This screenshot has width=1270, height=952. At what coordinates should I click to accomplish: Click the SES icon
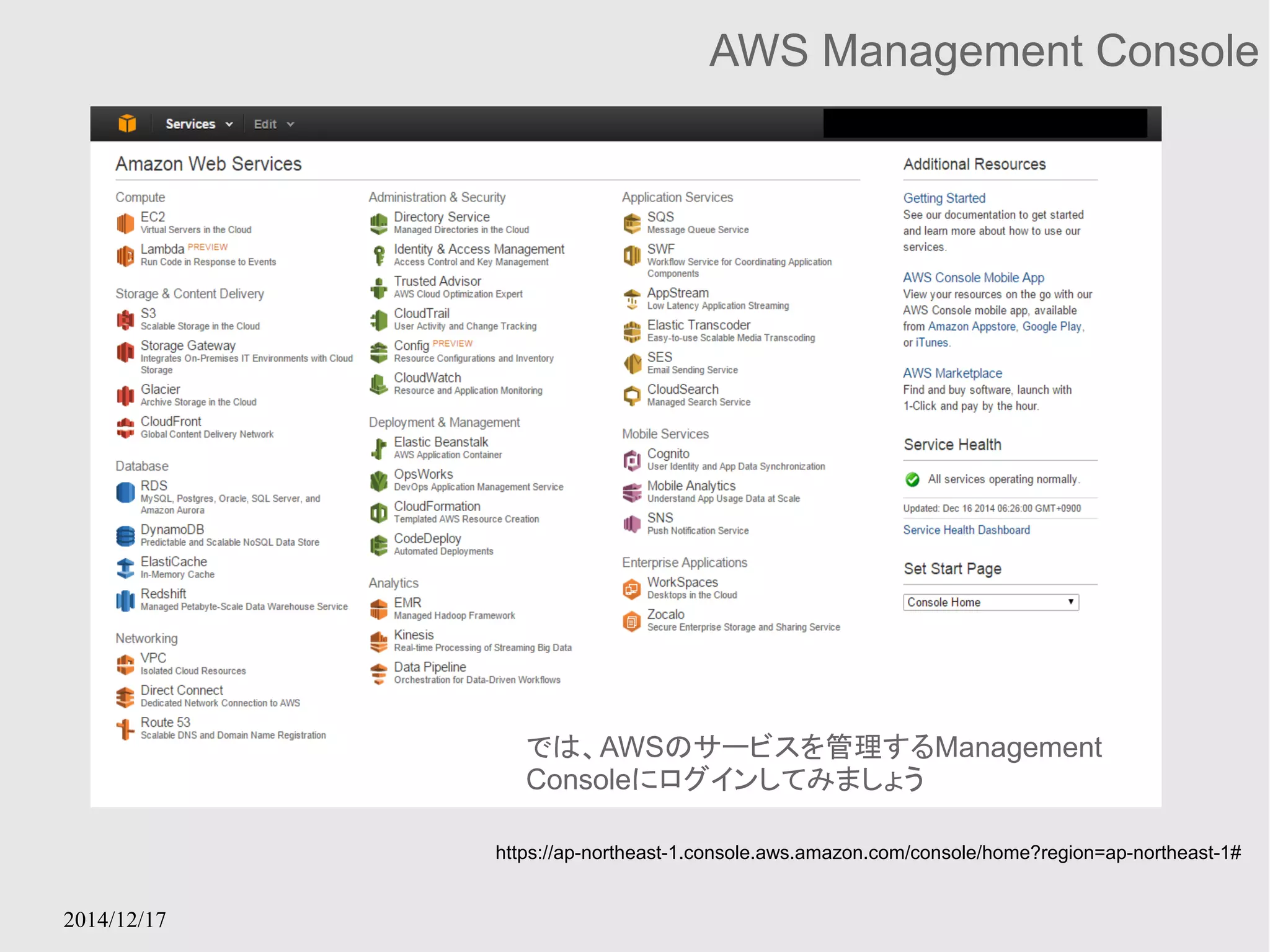(x=632, y=363)
